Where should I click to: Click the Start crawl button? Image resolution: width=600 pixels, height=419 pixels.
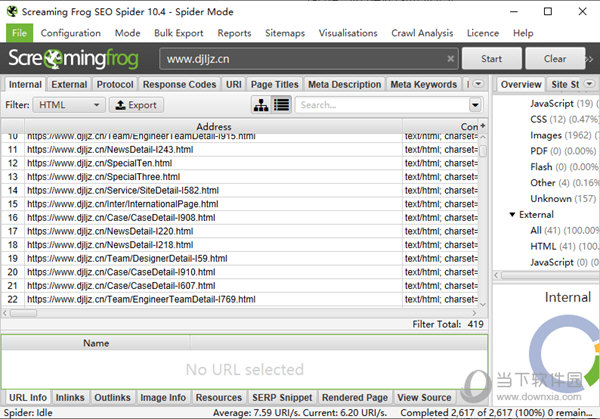coord(492,59)
